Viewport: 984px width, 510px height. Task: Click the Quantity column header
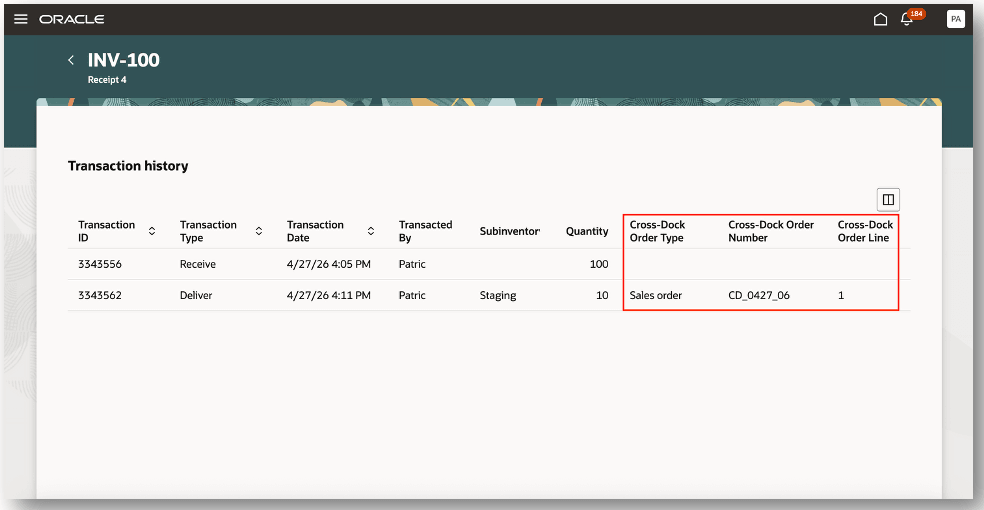[x=587, y=231]
